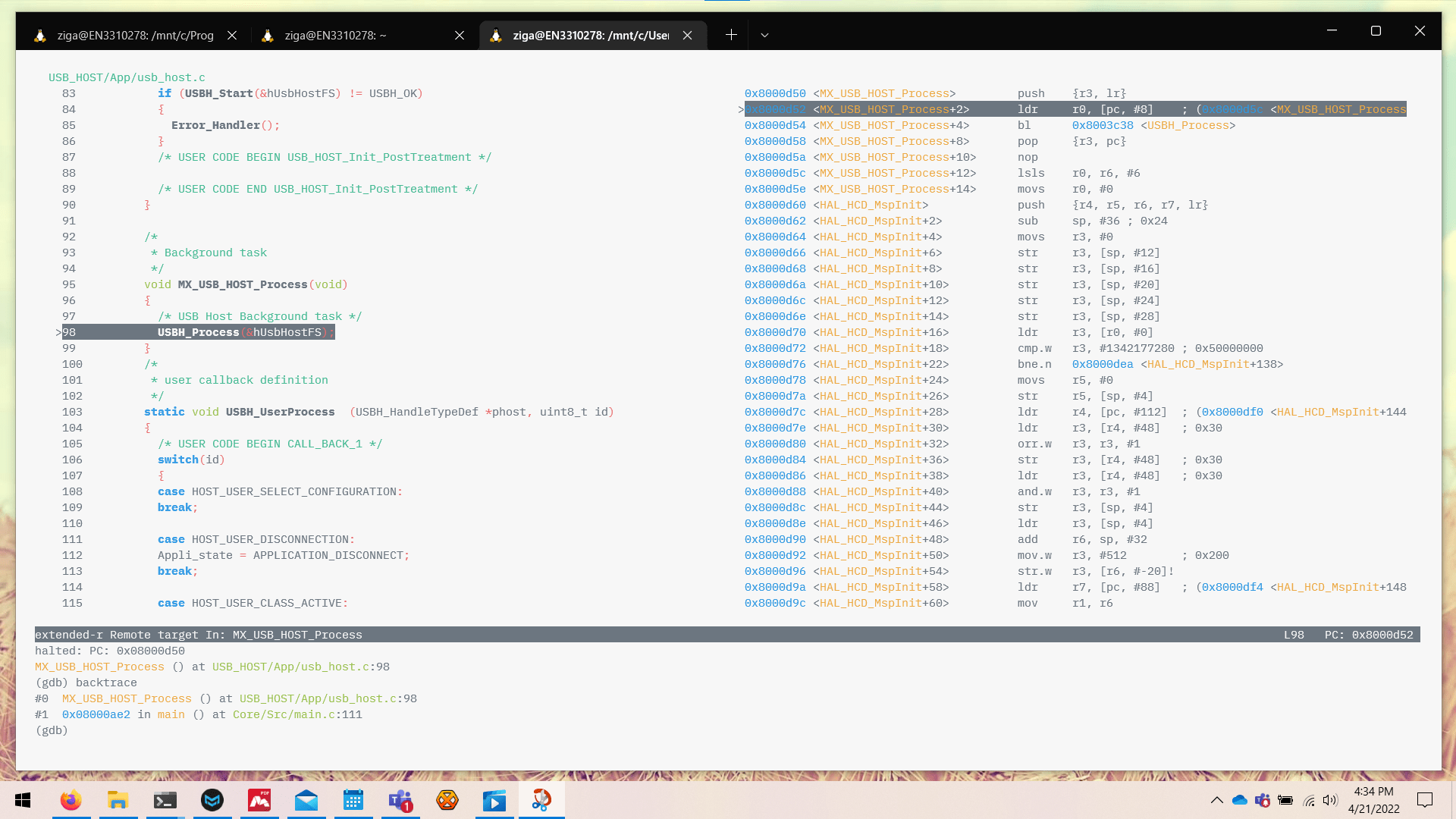Open the volume control in system tray
The image size is (1456, 819).
(x=1330, y=800)
